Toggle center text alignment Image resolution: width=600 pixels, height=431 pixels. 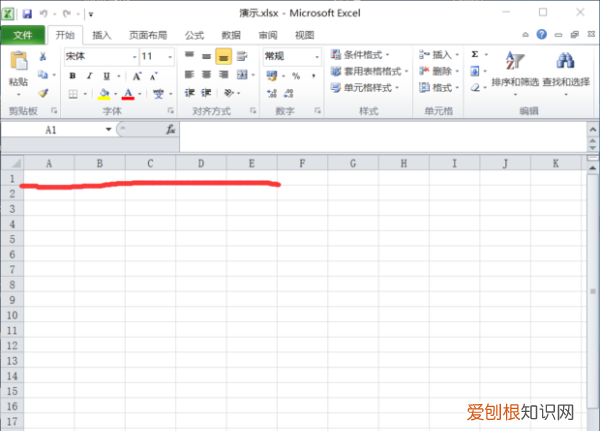coord(207,74)
